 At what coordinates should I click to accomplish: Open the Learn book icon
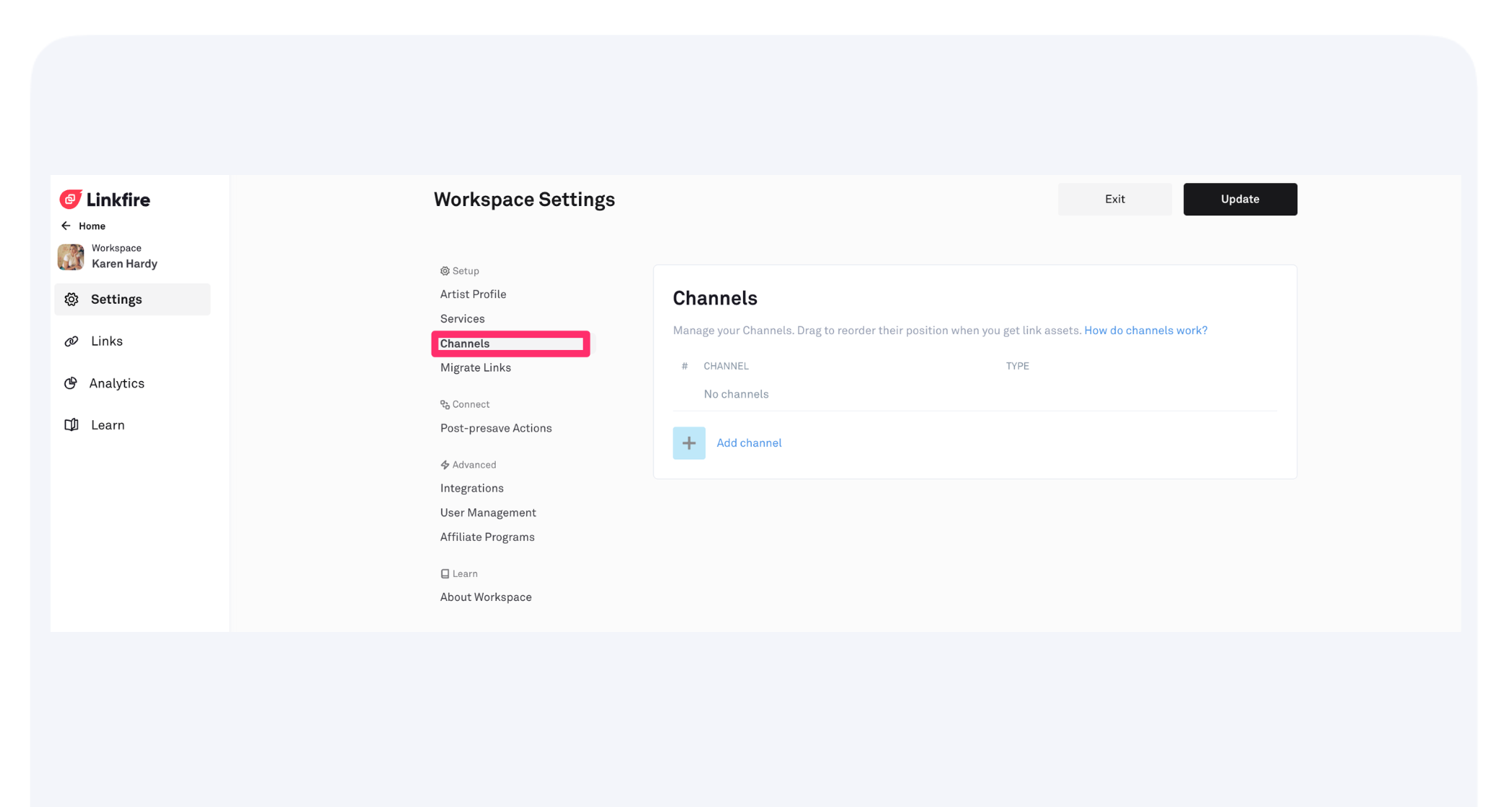[72, 425]
